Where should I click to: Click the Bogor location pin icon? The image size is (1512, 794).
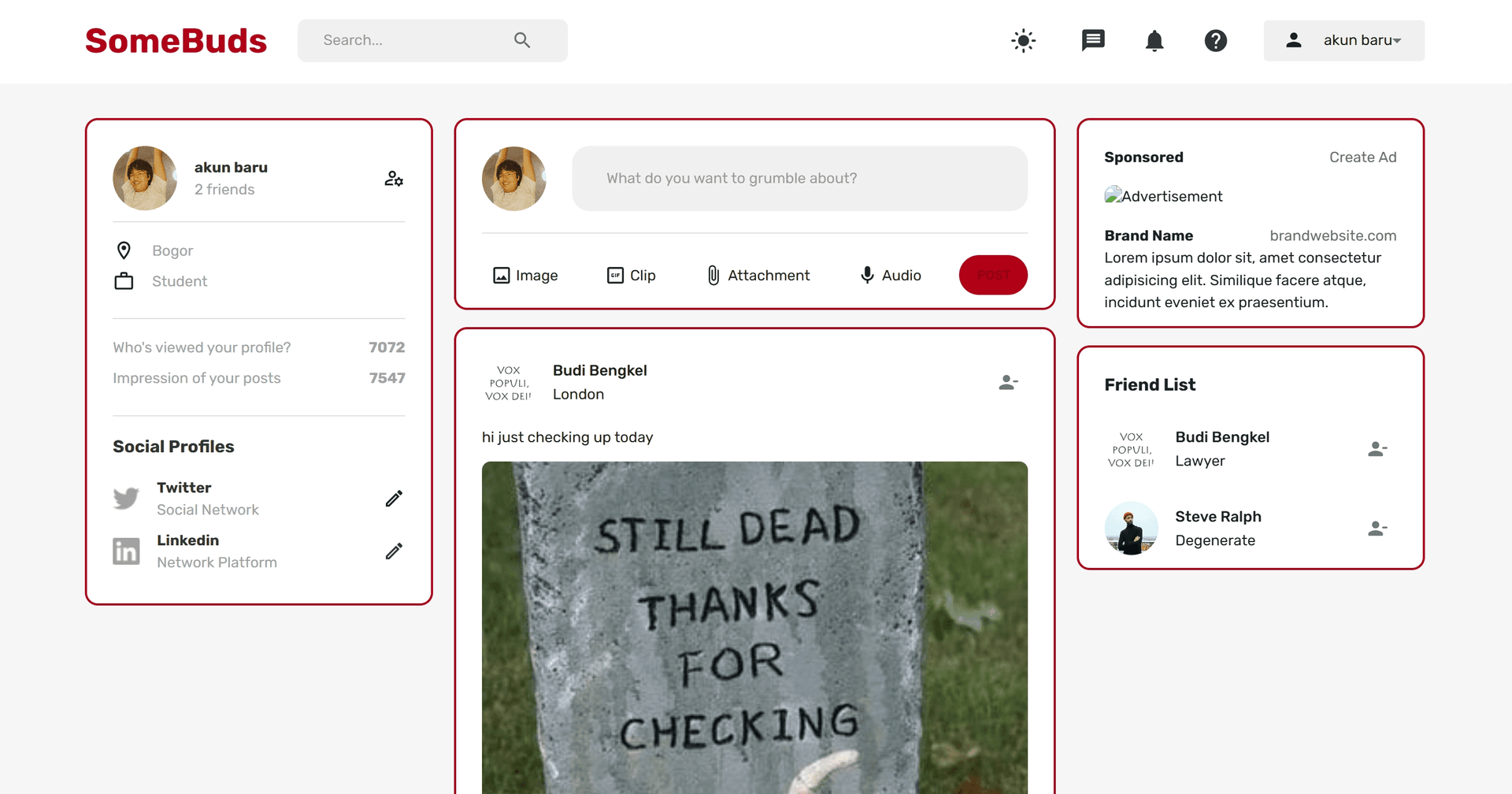coord(124,250)
